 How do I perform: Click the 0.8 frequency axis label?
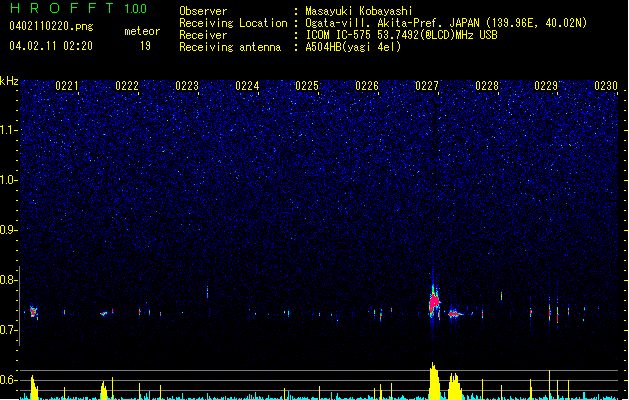pyautogui.click(x=8, y=280)
